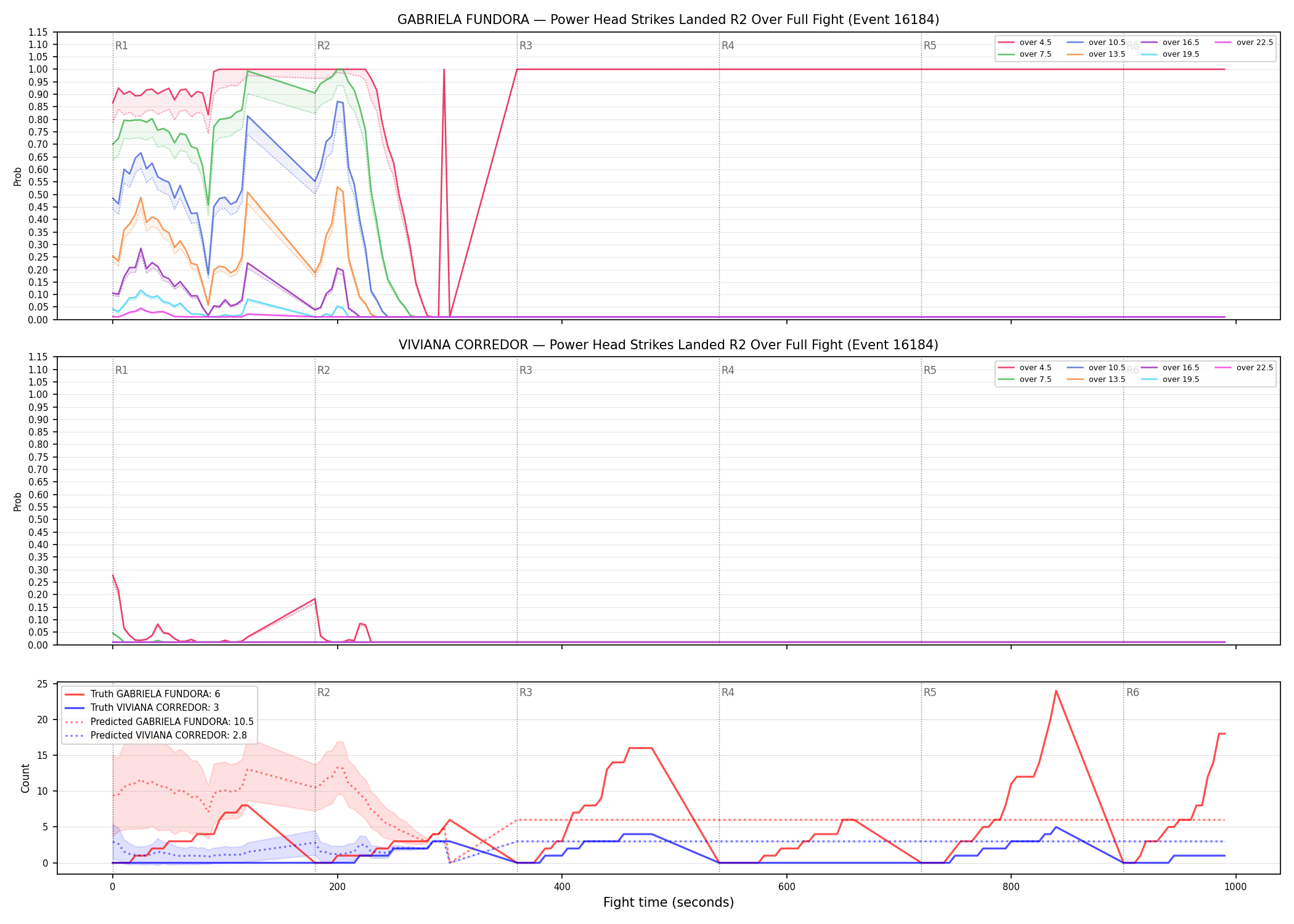Click the R1 round marker in Corredor chart

121,370
